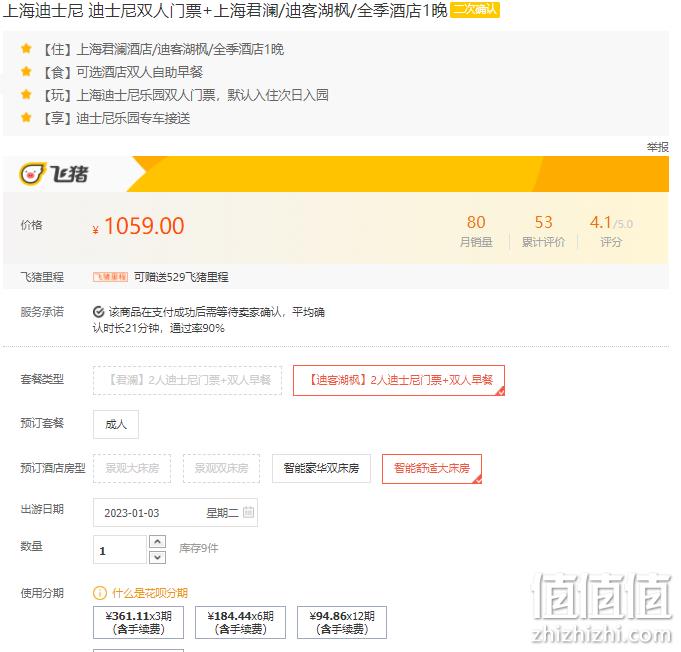This screenshot has height=652, width=681.
Task: Click the 80 月销量 sales figure
Action: coord(476,231)
